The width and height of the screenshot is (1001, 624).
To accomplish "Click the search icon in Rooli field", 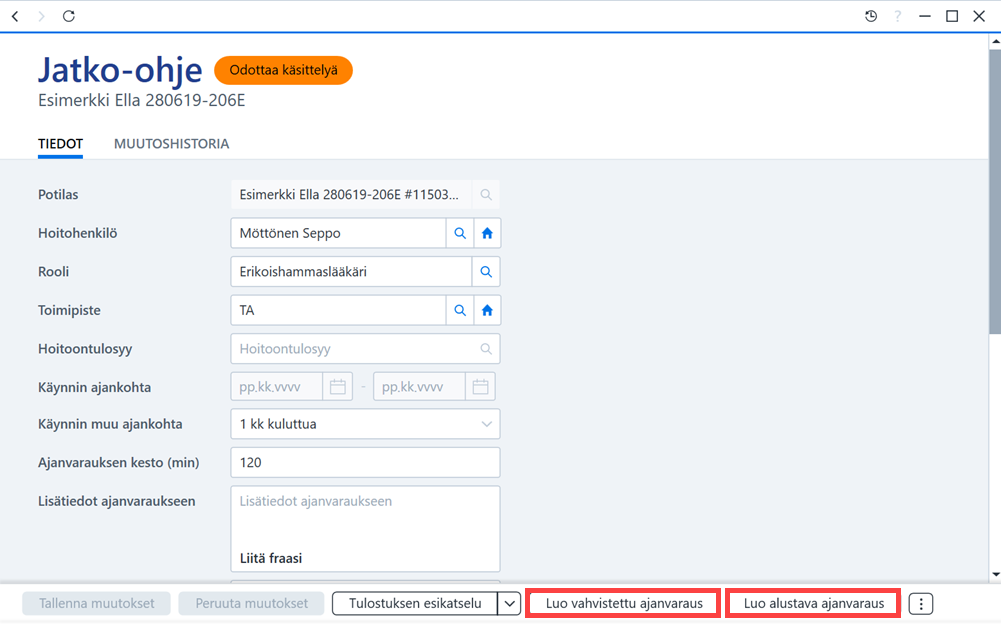I will [x=486, y=271].
